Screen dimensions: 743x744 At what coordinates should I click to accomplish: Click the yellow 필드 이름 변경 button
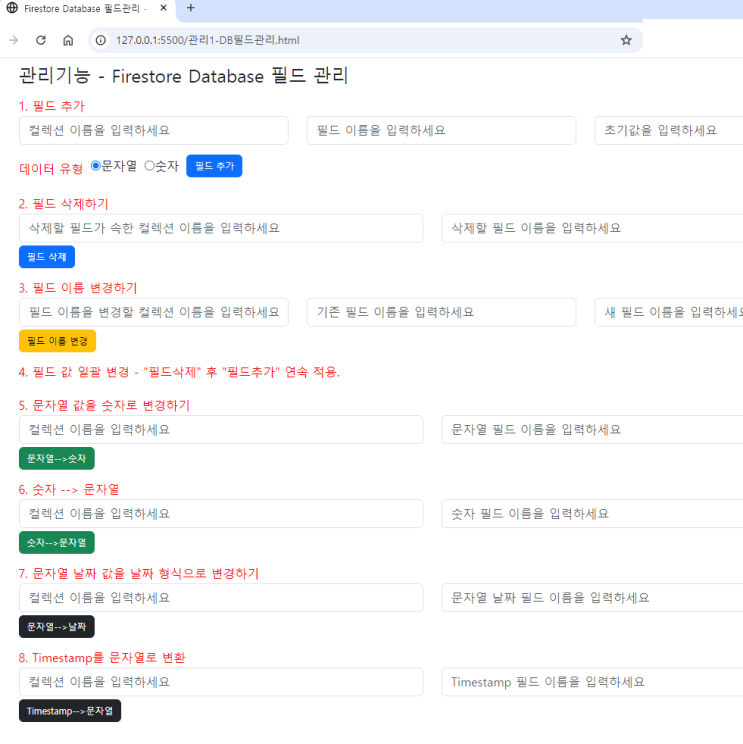click(x=57, y=341)
